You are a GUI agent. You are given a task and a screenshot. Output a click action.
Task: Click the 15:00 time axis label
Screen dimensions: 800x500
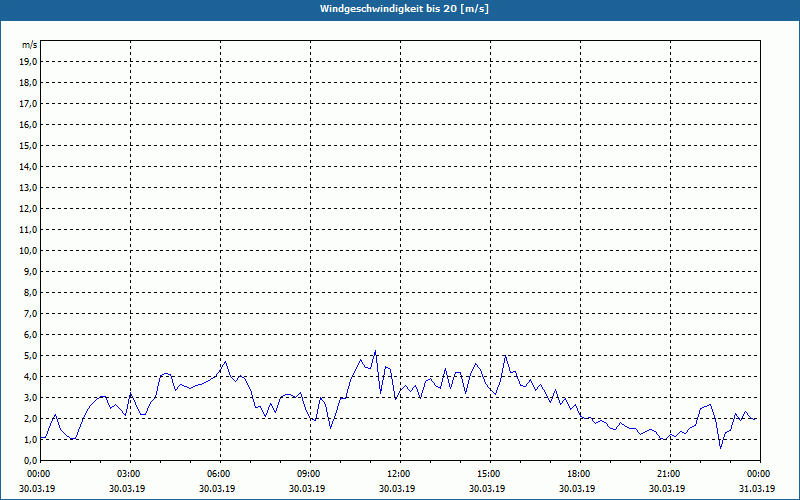tap(490, 474)
